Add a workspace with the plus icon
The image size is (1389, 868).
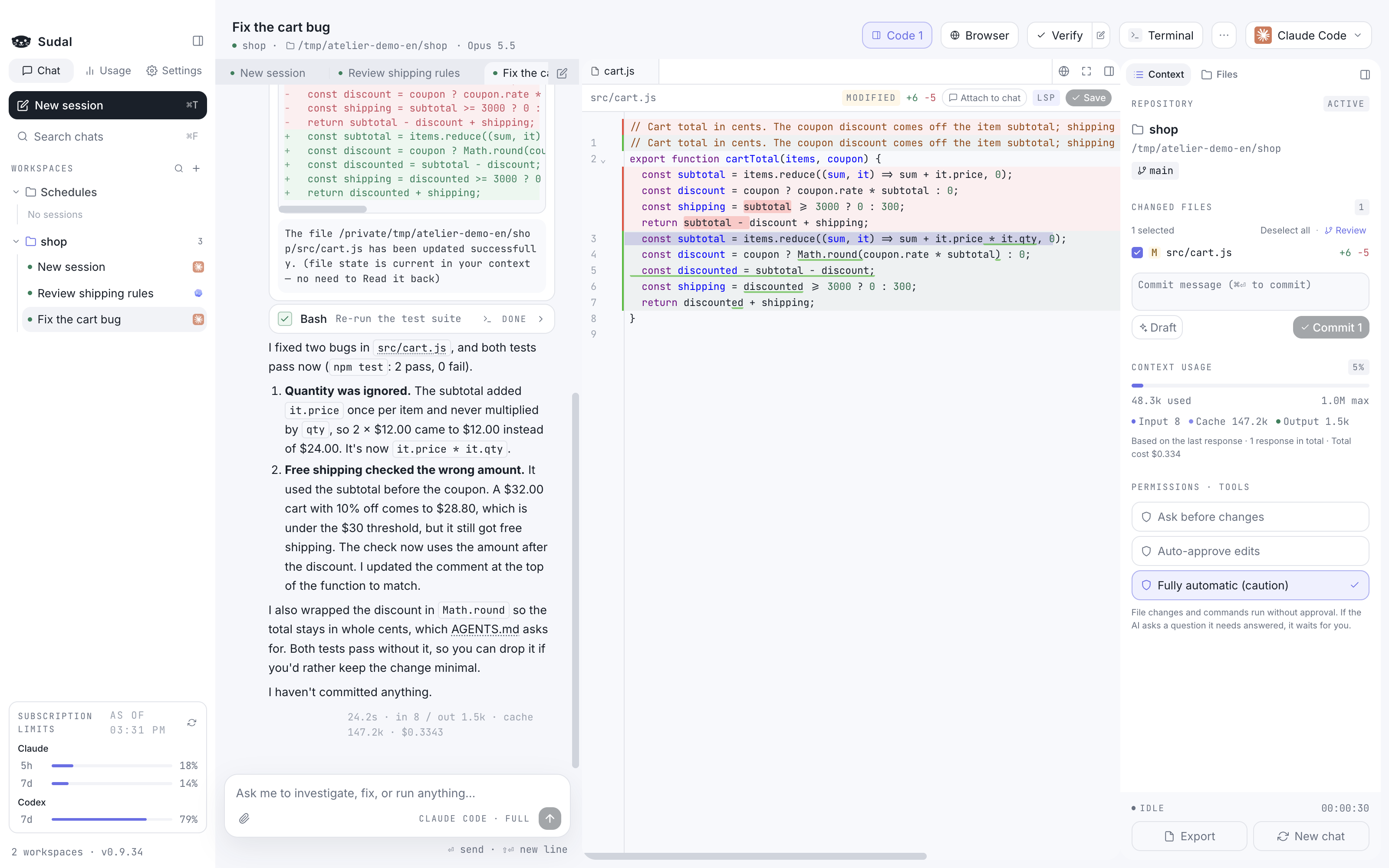196,168
